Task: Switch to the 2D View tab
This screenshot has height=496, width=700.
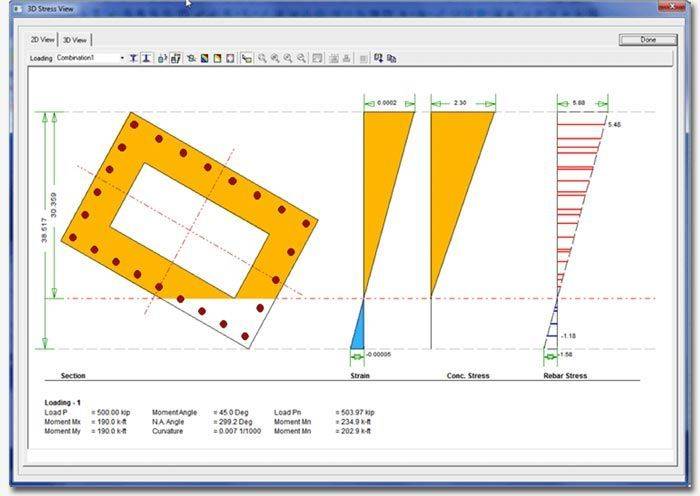Action: tap(42, 39)
